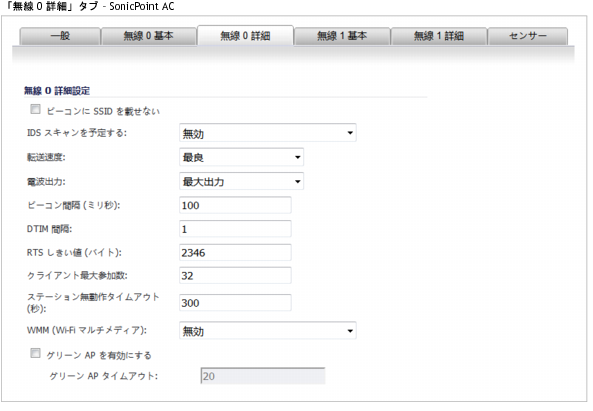Click the ステーション無動作タイムアウト field
The height and width of the screenshot is (411, 593).
[x=235, y=303]
